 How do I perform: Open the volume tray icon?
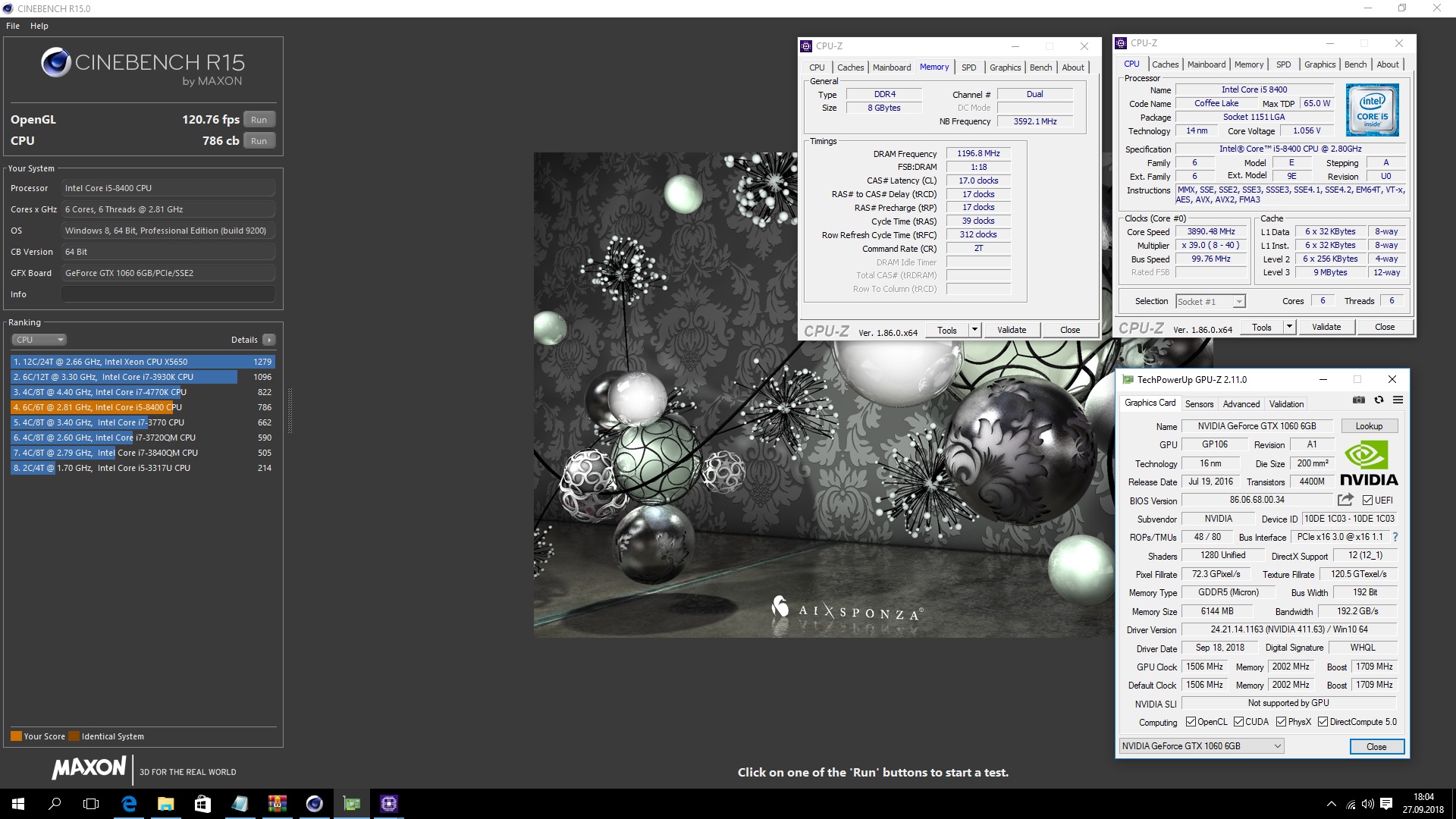coord(1368,804)
